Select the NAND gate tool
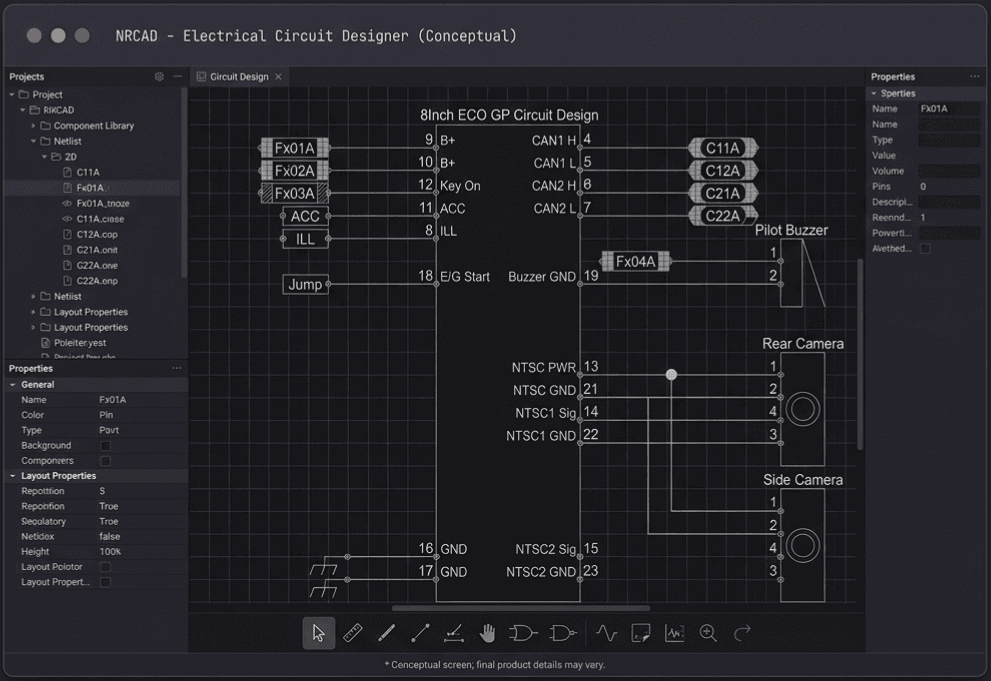Viewport: 991px width, 681px height. coord(563,633)
